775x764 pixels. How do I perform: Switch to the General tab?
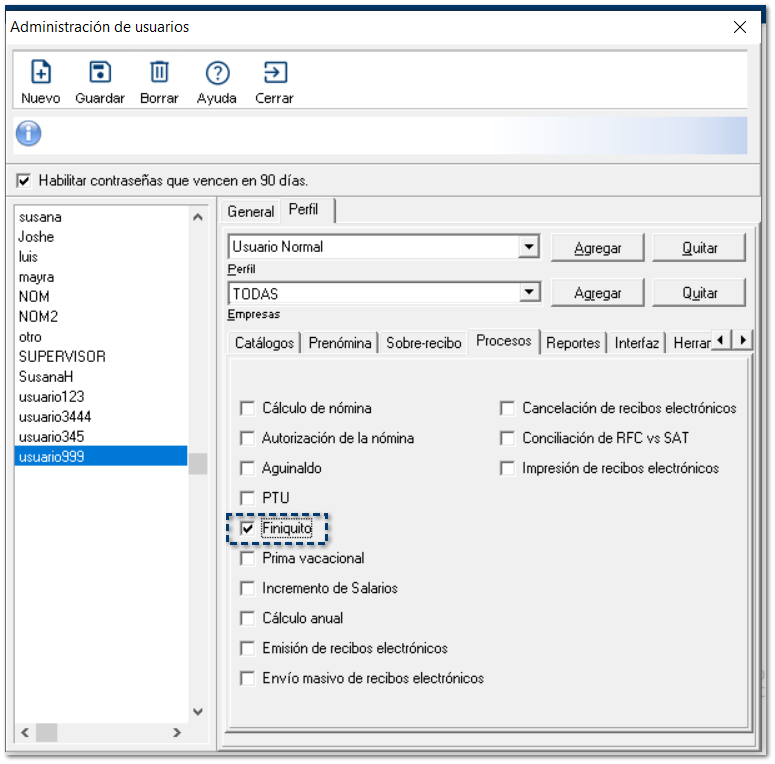click(251, 212)
